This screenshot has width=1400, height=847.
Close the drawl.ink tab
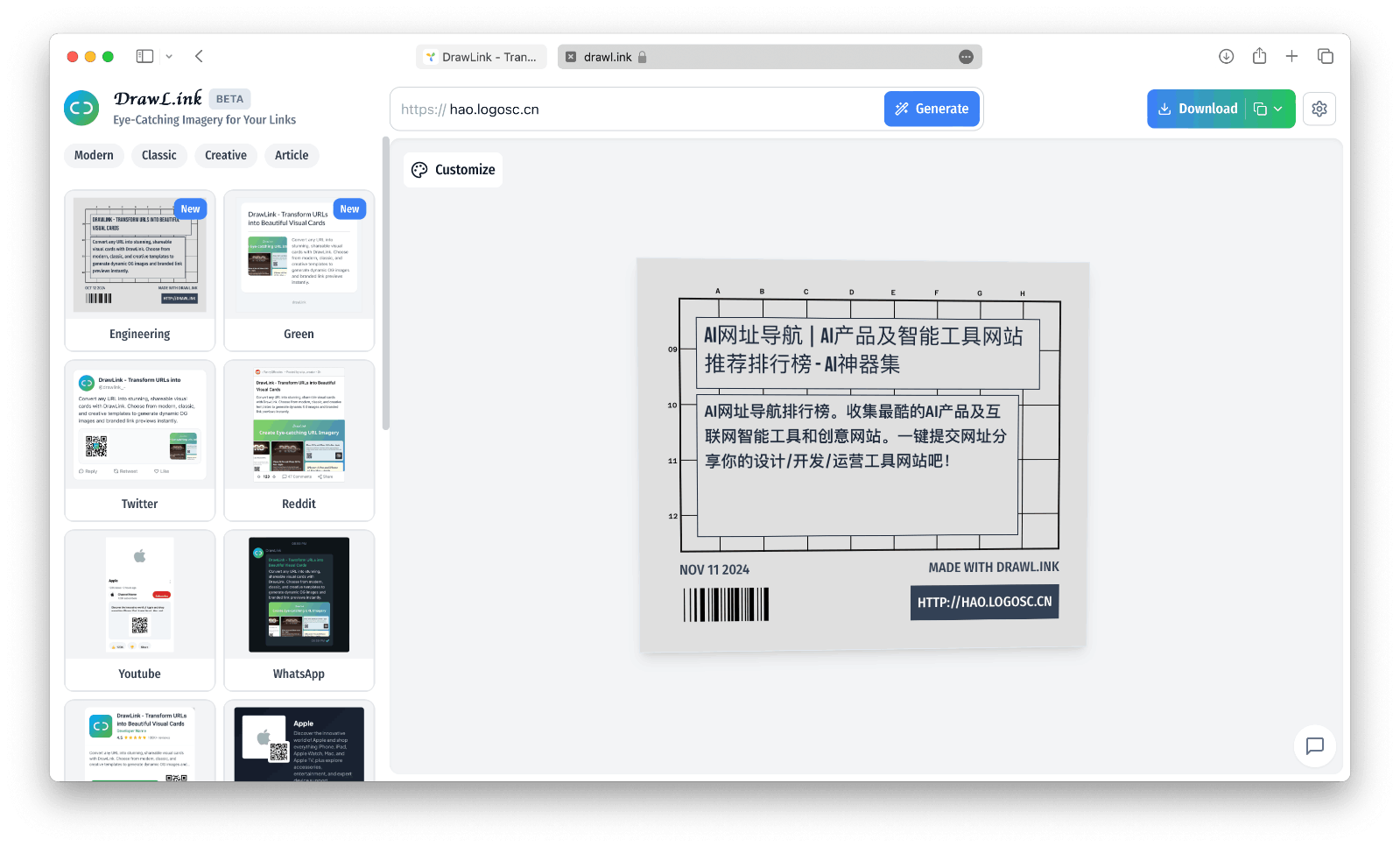(x=571, y=57)
